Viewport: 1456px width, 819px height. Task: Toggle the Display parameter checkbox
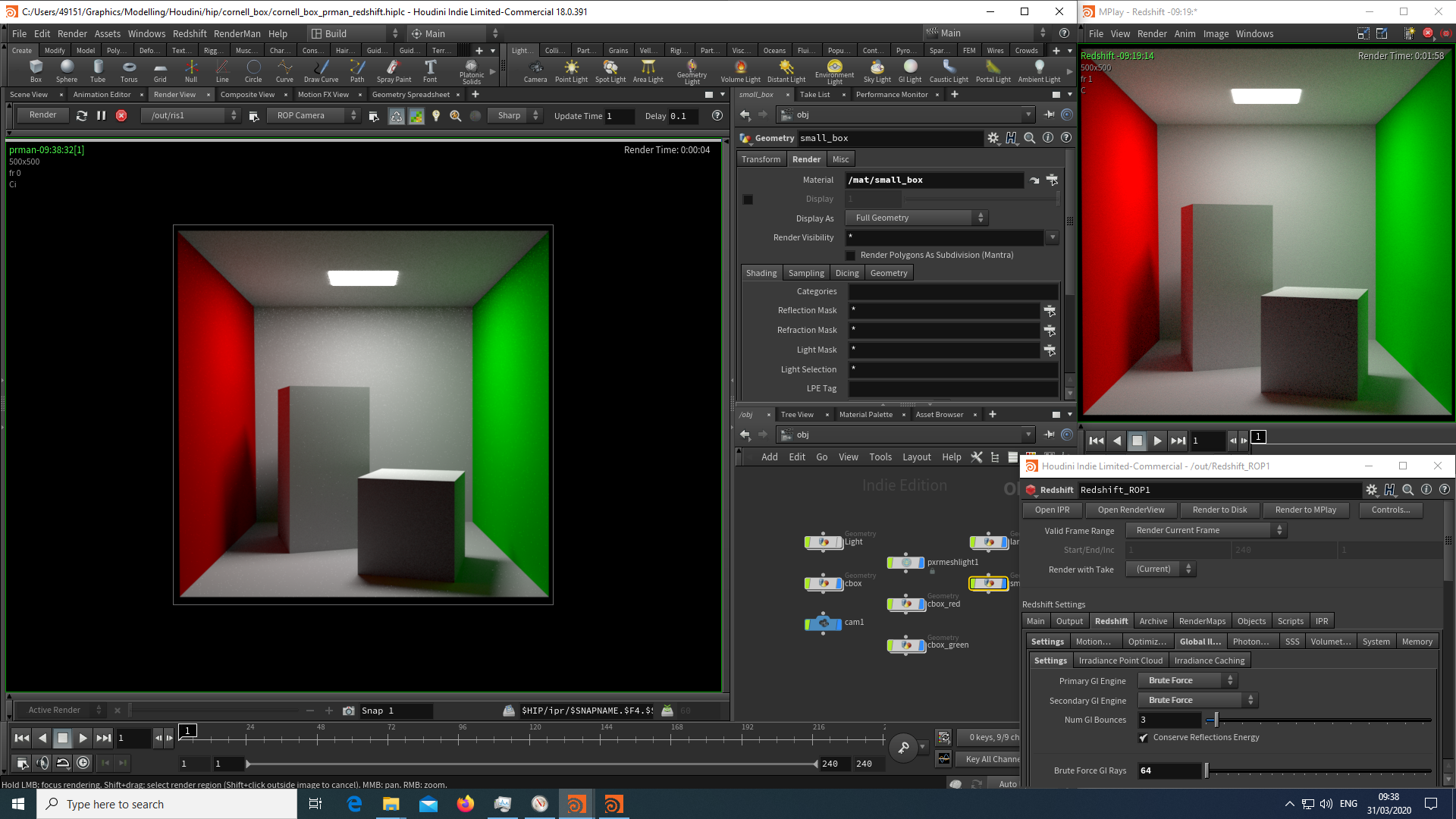click(748, 199)
